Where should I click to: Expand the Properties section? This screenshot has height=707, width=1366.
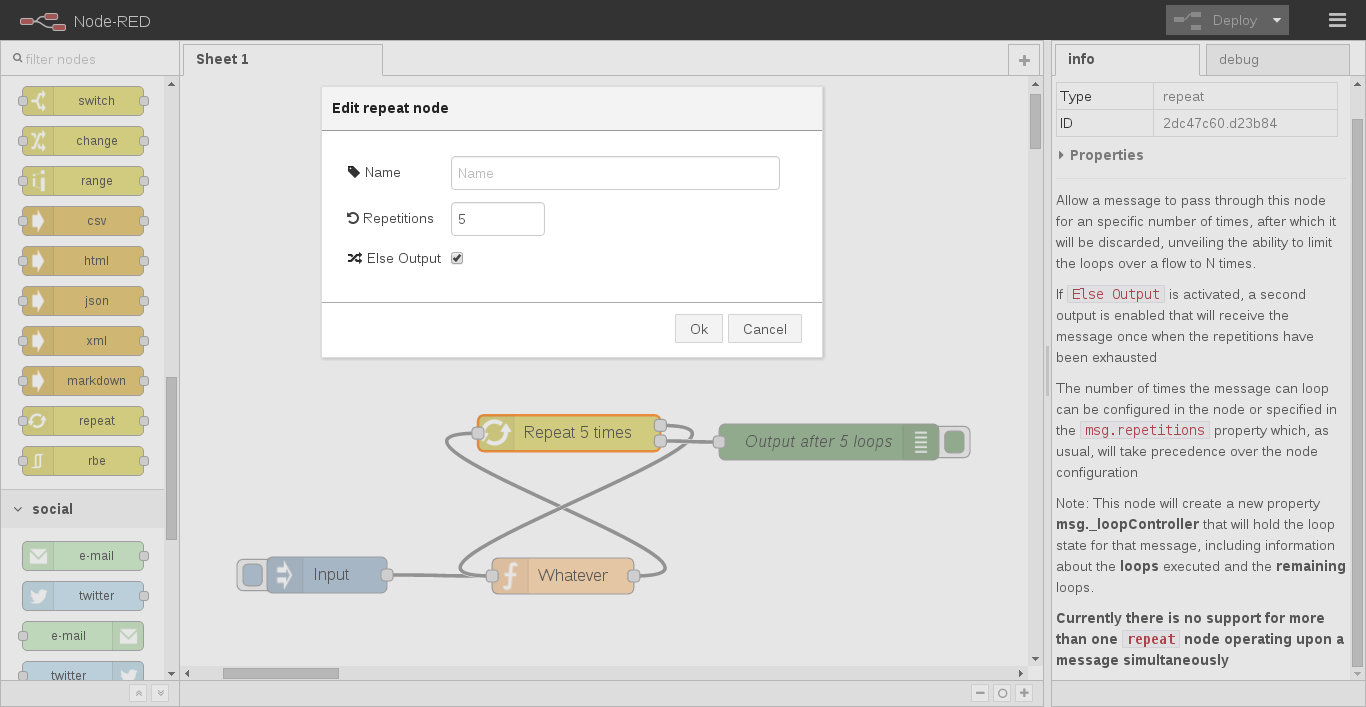click(x=1099, y=155)
